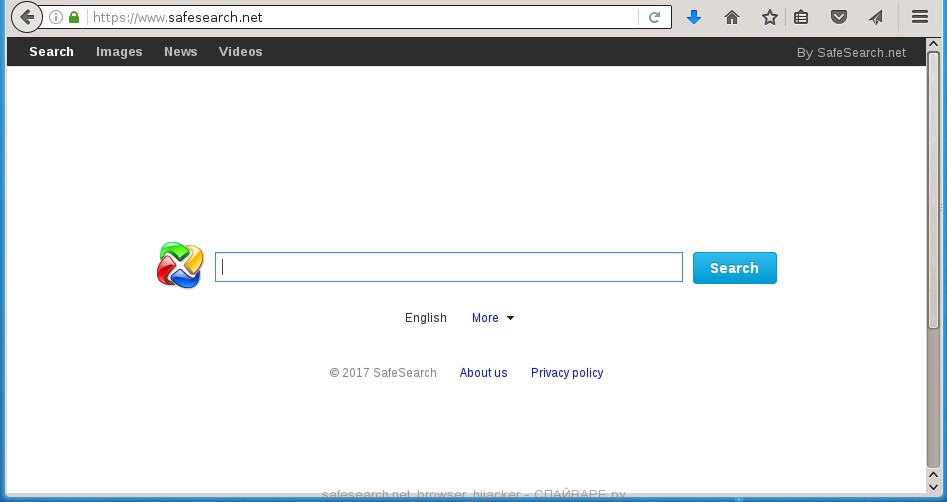Click the green secure padlock icon
The image size is (947, 502).
tap(73, 17)
